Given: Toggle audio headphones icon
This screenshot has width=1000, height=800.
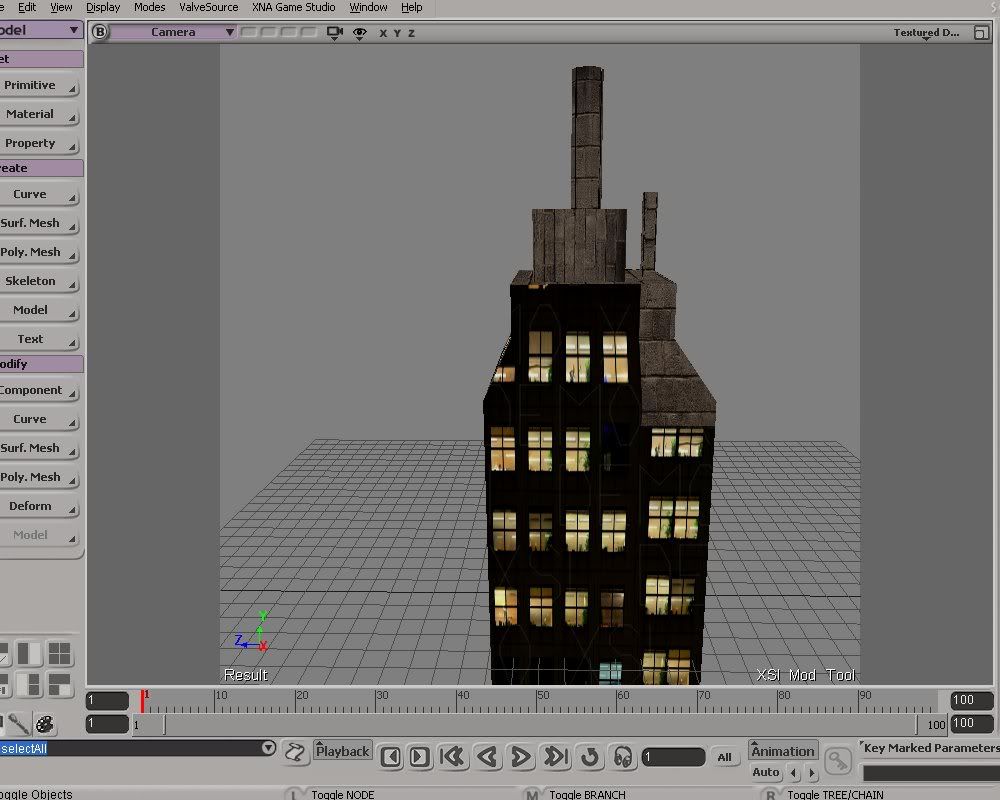Looking at the screenshot, I should coord(623,757).
